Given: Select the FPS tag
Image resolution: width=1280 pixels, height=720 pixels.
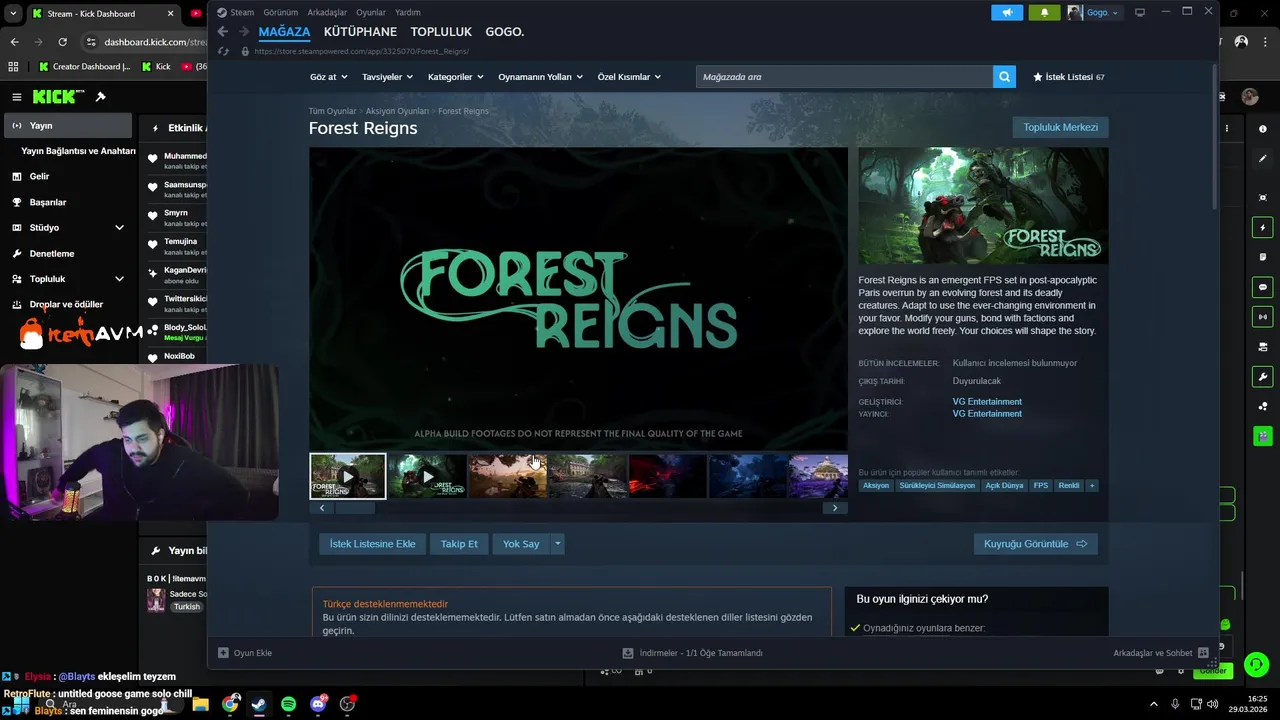Looking at the screenshot, I should 1041,486.
